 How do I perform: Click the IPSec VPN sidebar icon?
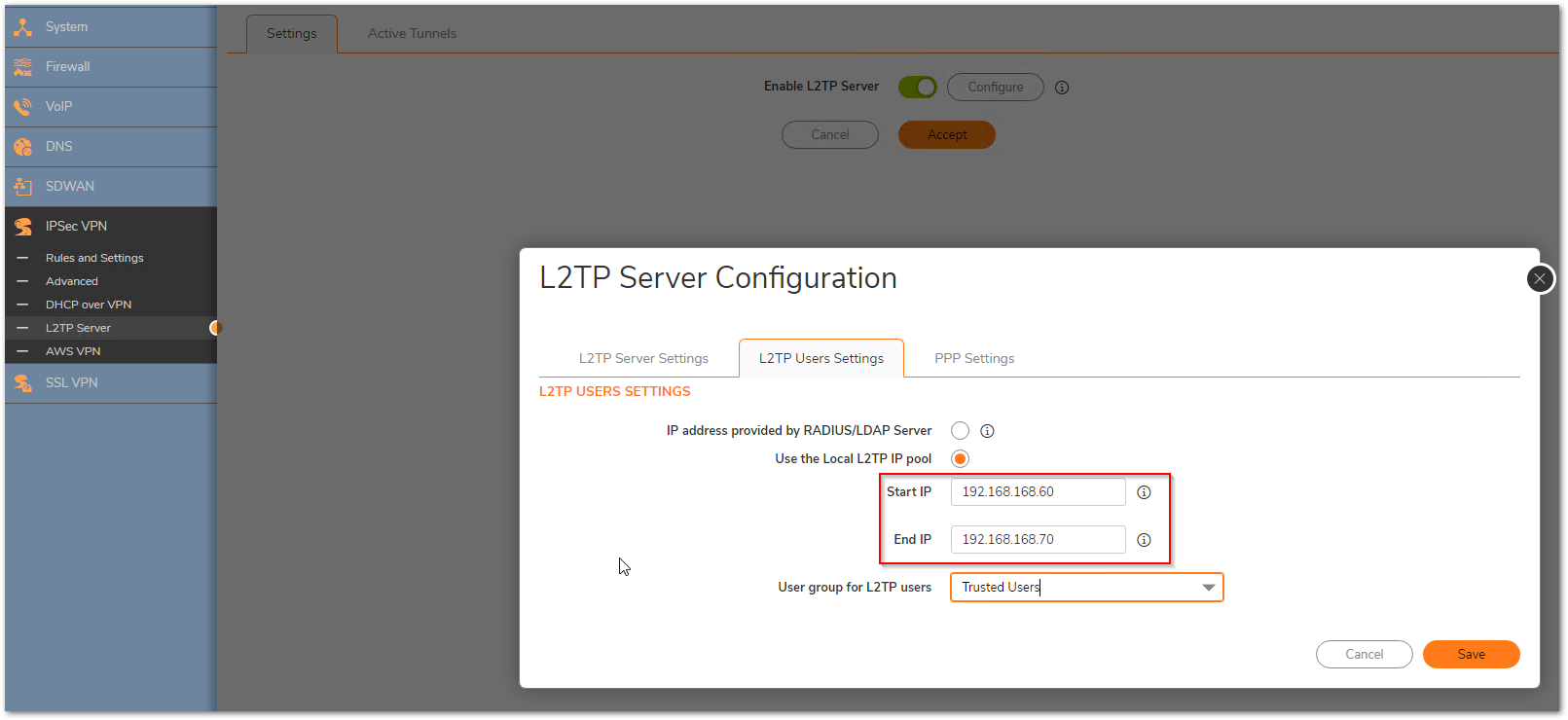coord(23,227)
